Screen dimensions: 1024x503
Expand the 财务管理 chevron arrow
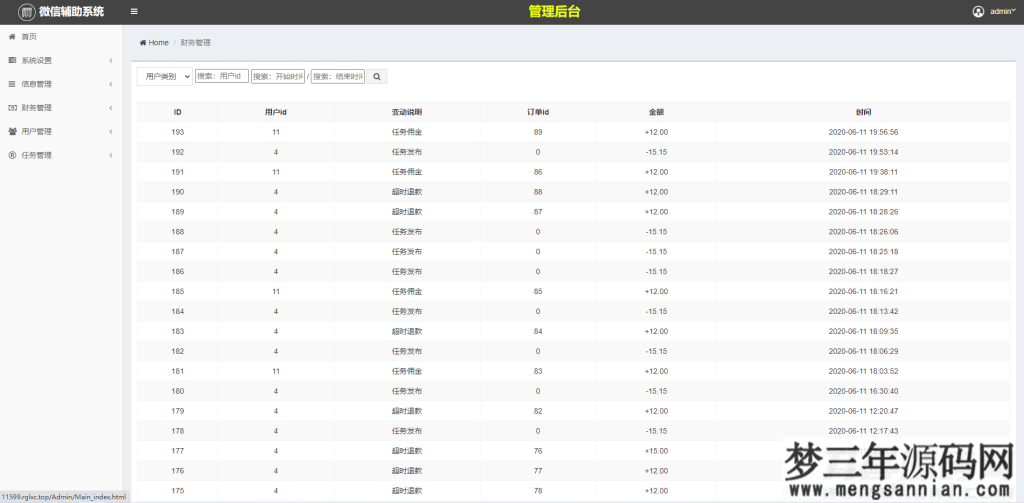click(x=110, y=108)
